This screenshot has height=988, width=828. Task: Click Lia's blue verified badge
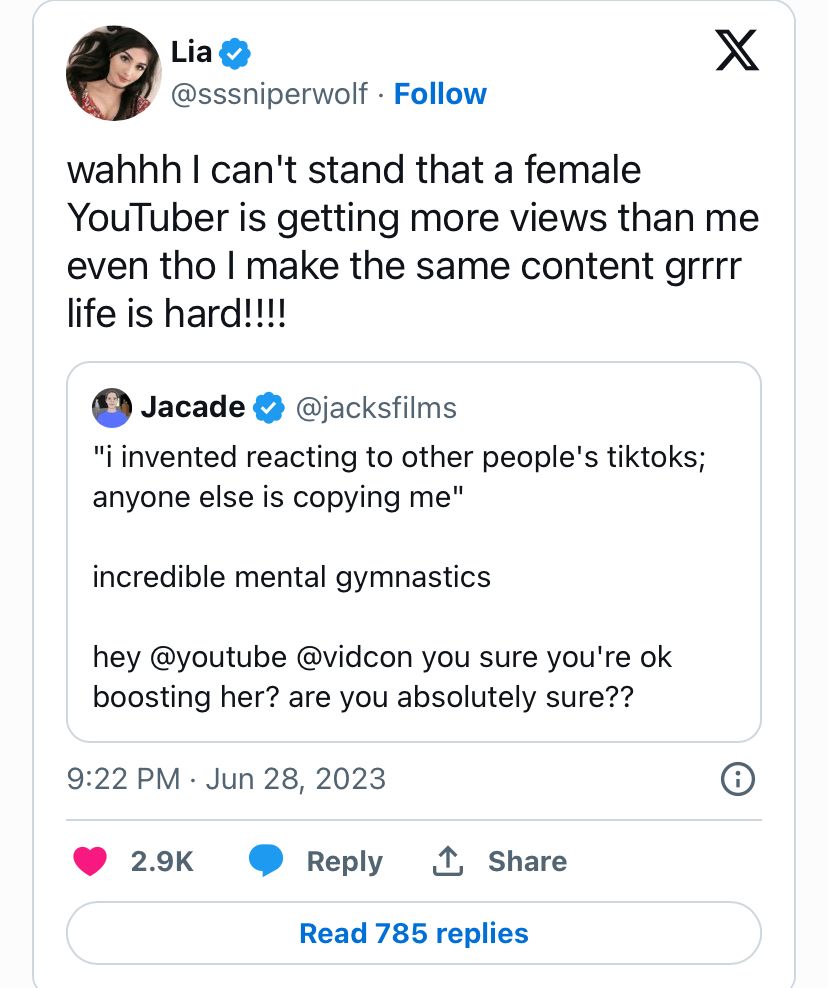pyautogui.click(x=235, y=53)
